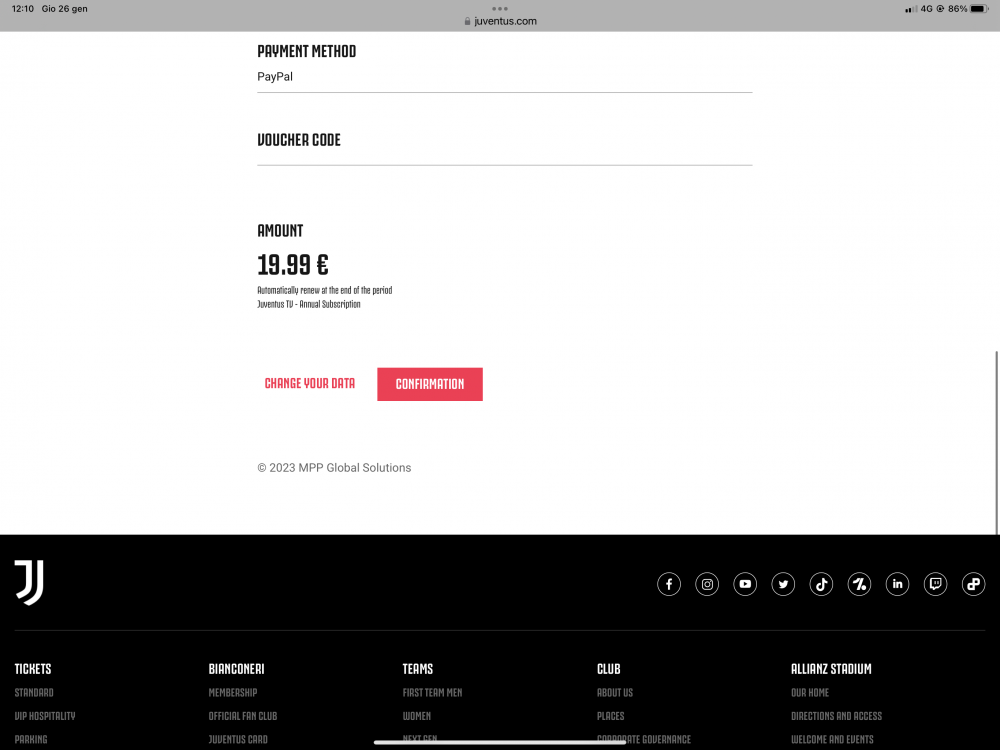
Task: Open the Welcome and Events link
Action: click(x=832, y=740)
